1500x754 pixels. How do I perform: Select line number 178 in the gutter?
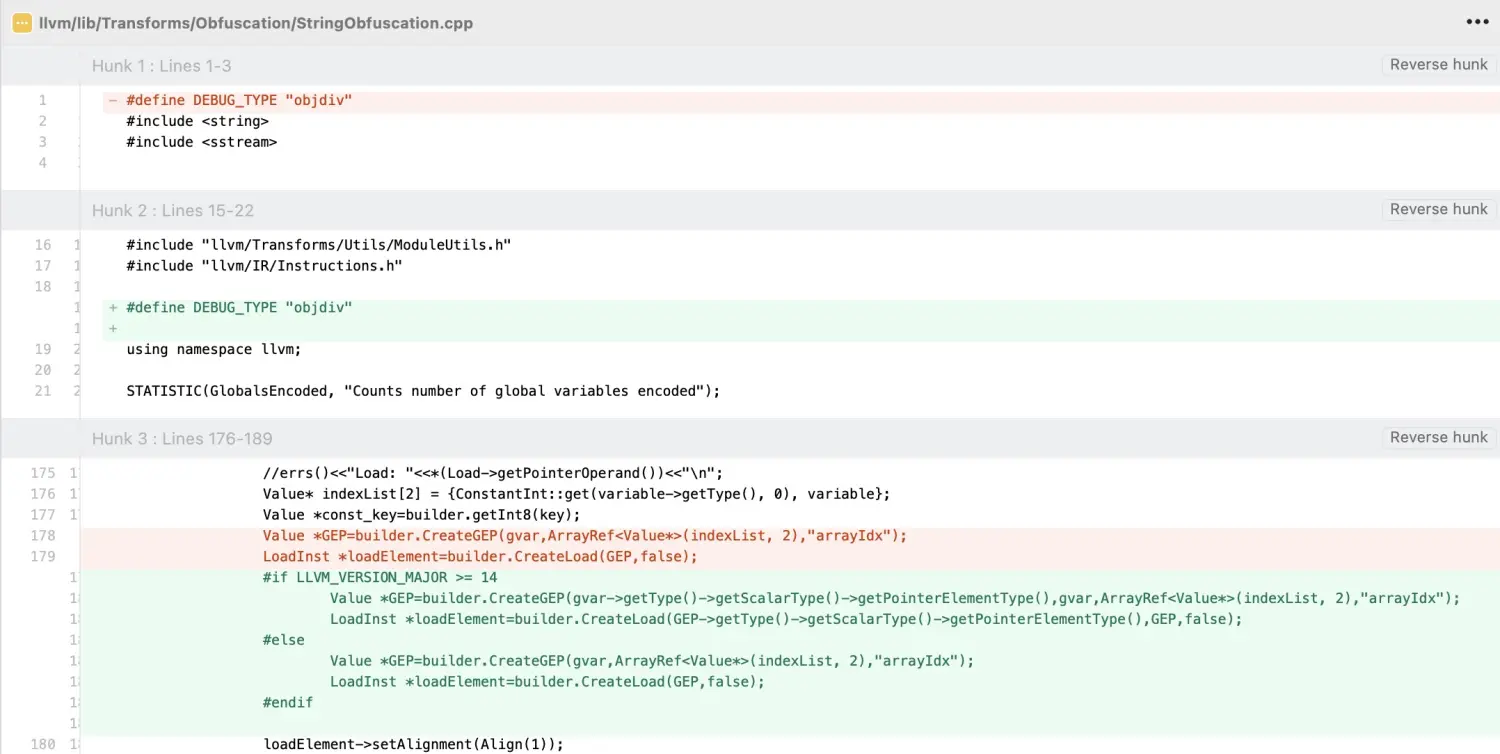click(x=43, y=536)
